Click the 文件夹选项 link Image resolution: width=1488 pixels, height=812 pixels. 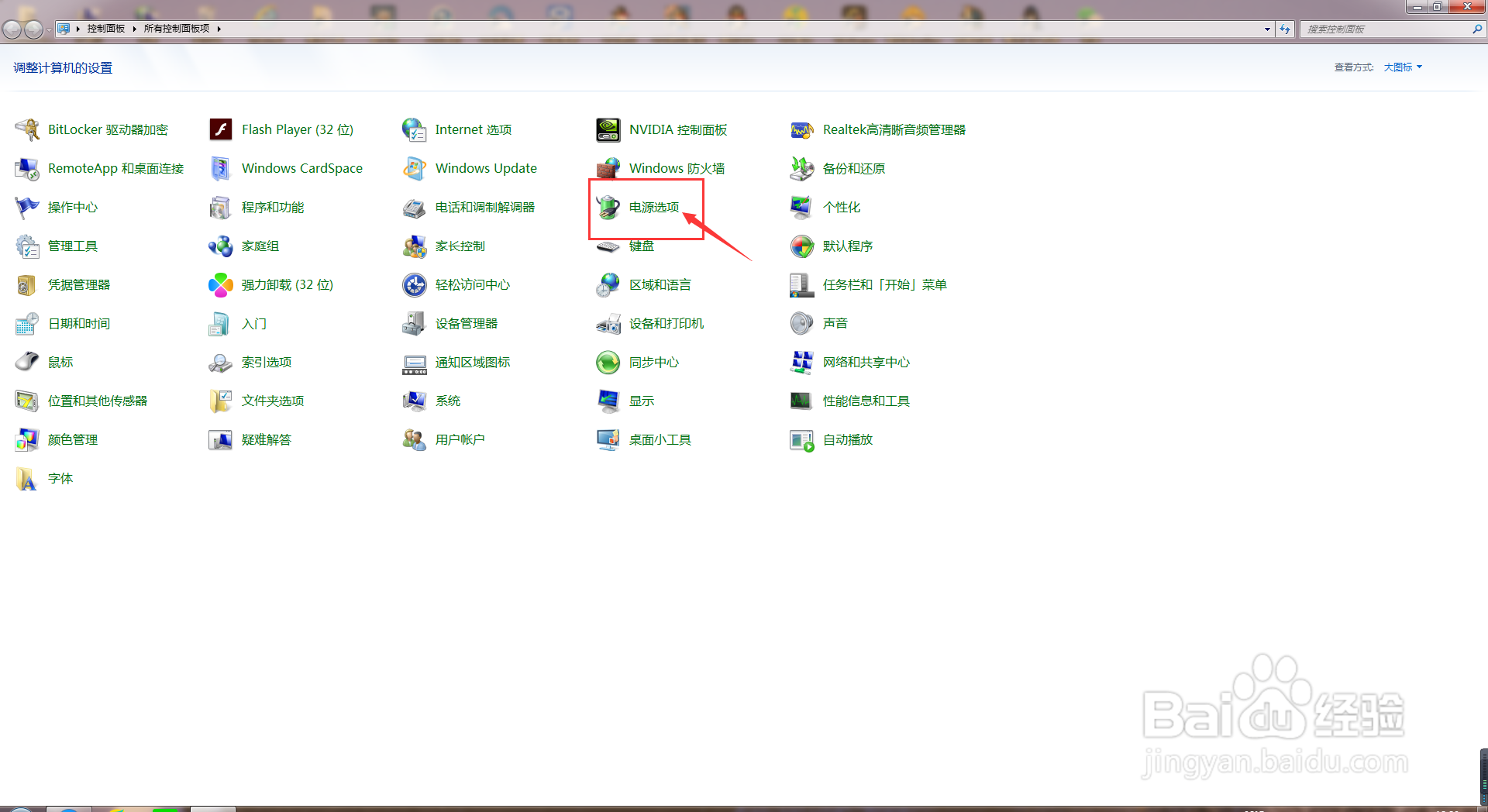pyautogui.click(x=273, y=401)
